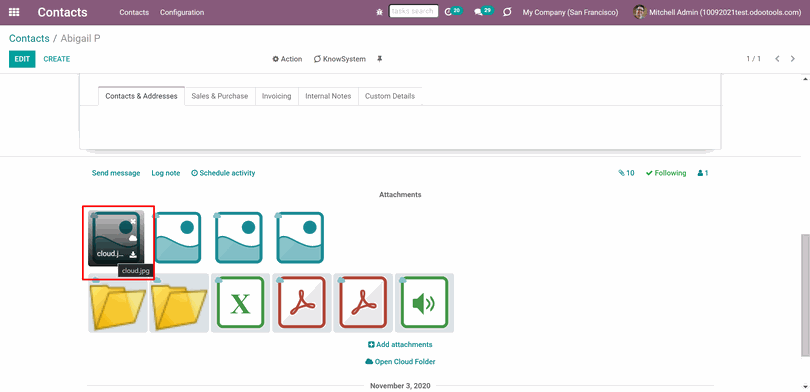The width and height of the screenshot is (810, 392).
Task: Click the Contacts app title
Action: pyautogui.click(x=63, y=12)
